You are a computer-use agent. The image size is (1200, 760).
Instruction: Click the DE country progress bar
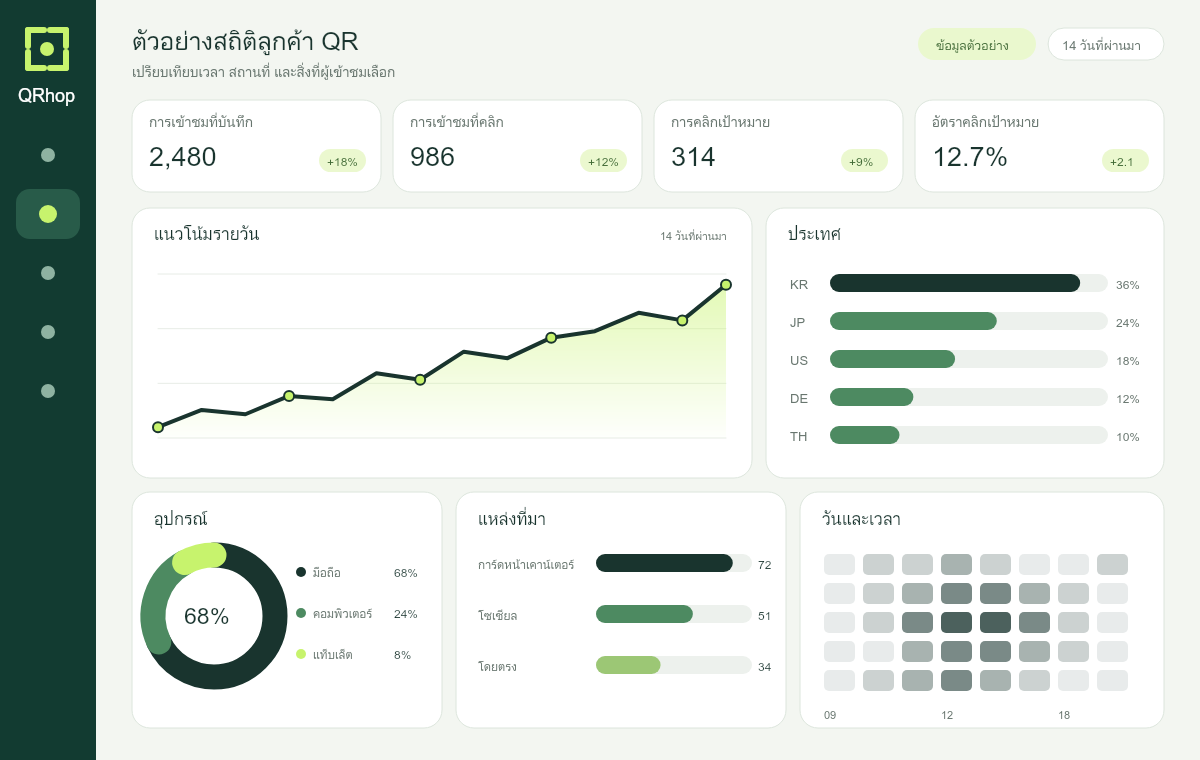(969, 397)
